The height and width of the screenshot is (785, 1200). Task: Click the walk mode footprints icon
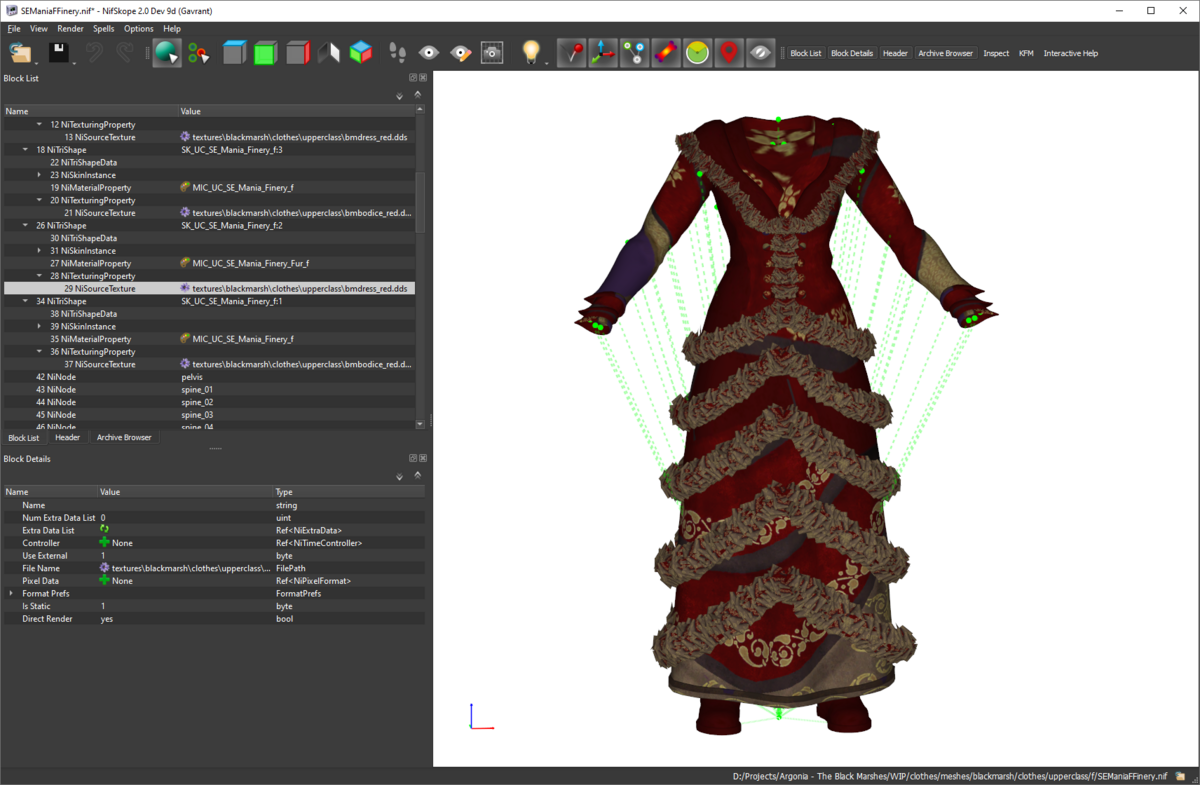click(x=397, y=53)
